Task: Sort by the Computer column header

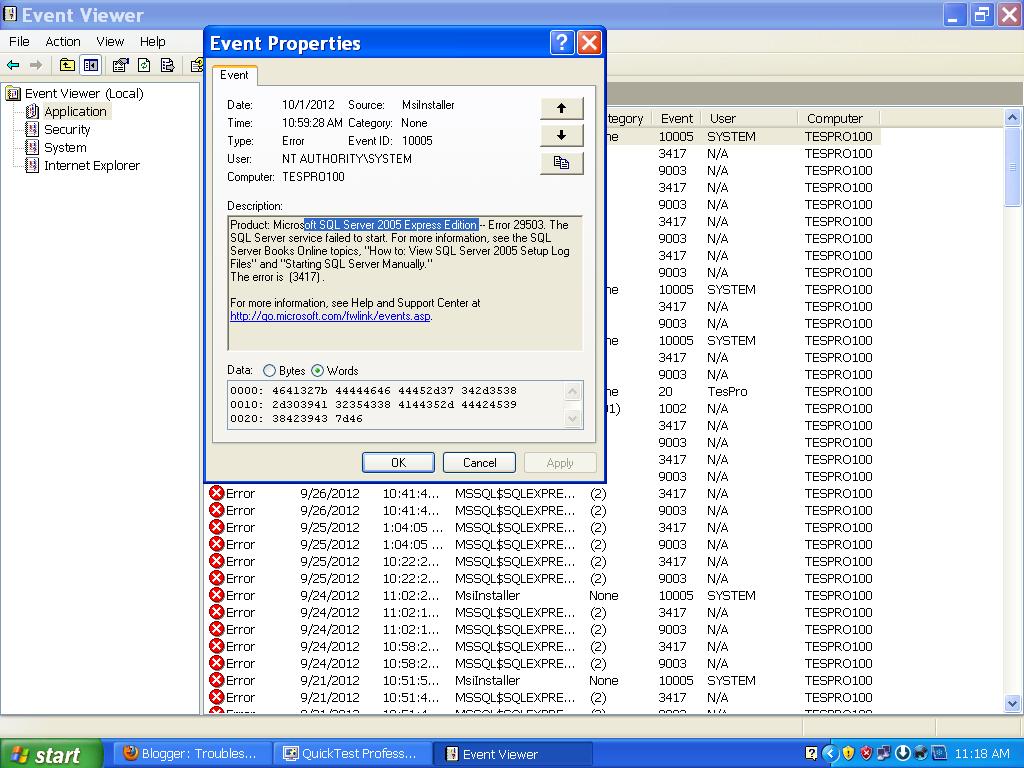Action: pyautogui.click(x=839, y=118)
